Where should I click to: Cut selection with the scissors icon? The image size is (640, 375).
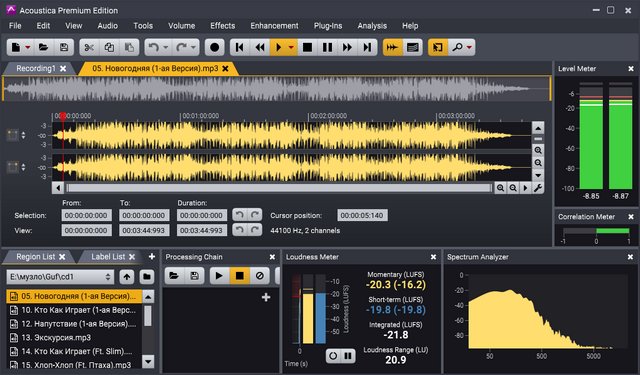coord(89,47)
